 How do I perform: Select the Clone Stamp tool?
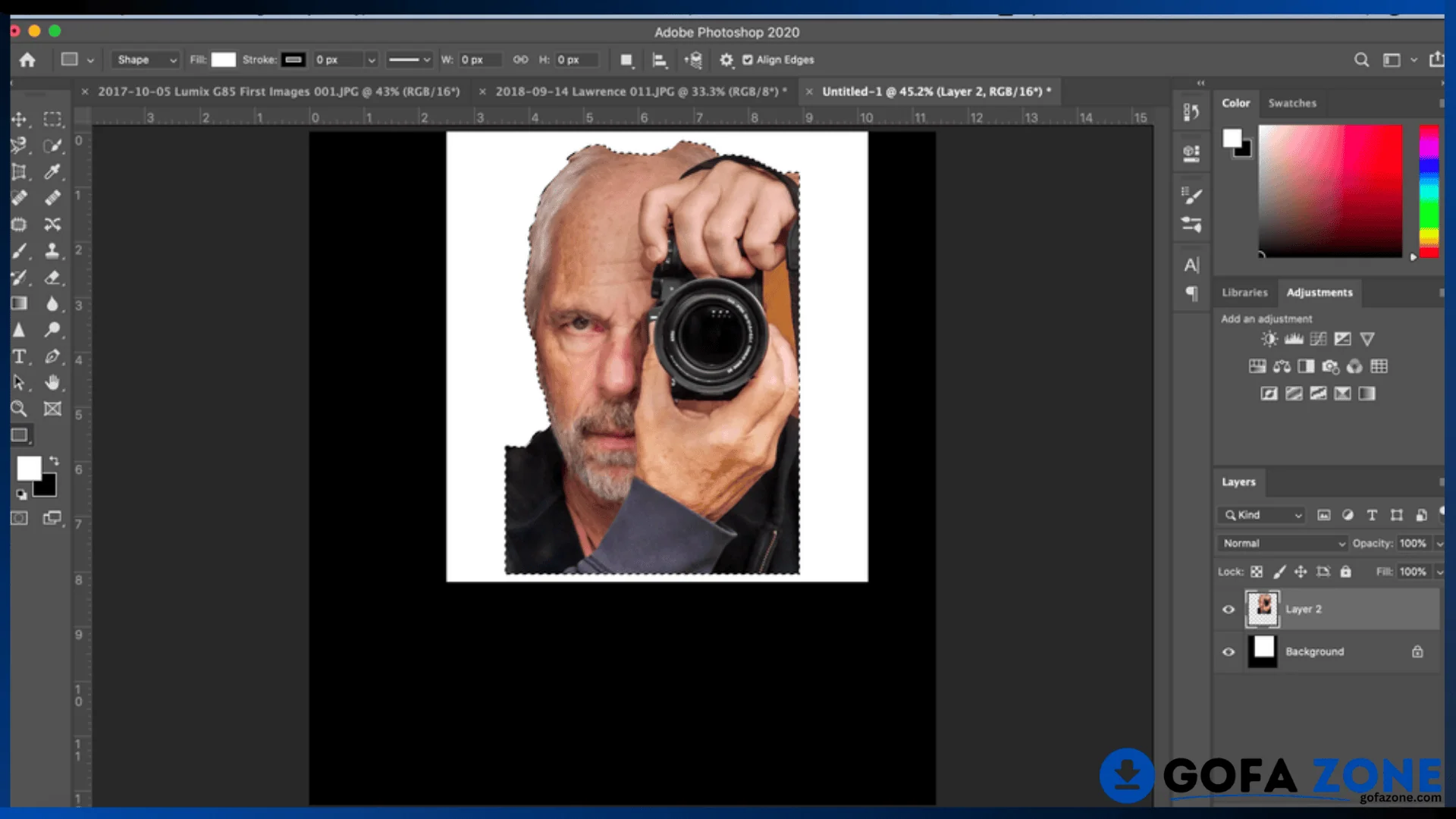point(52,251)
